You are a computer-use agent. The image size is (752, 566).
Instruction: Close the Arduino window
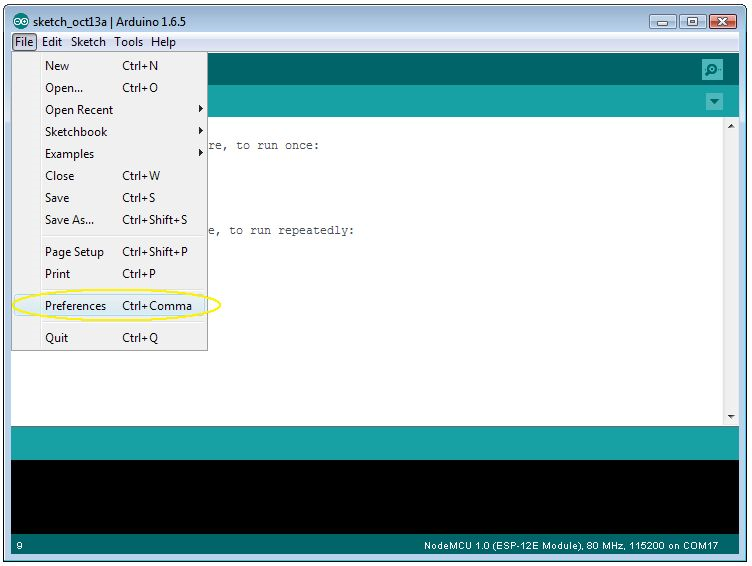(x=723, y=22)
